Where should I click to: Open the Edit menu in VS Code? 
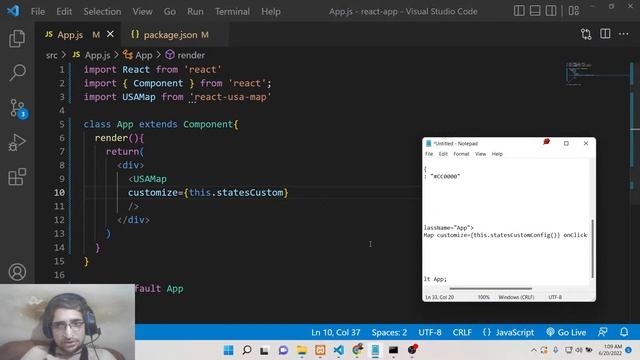point(64,11)
